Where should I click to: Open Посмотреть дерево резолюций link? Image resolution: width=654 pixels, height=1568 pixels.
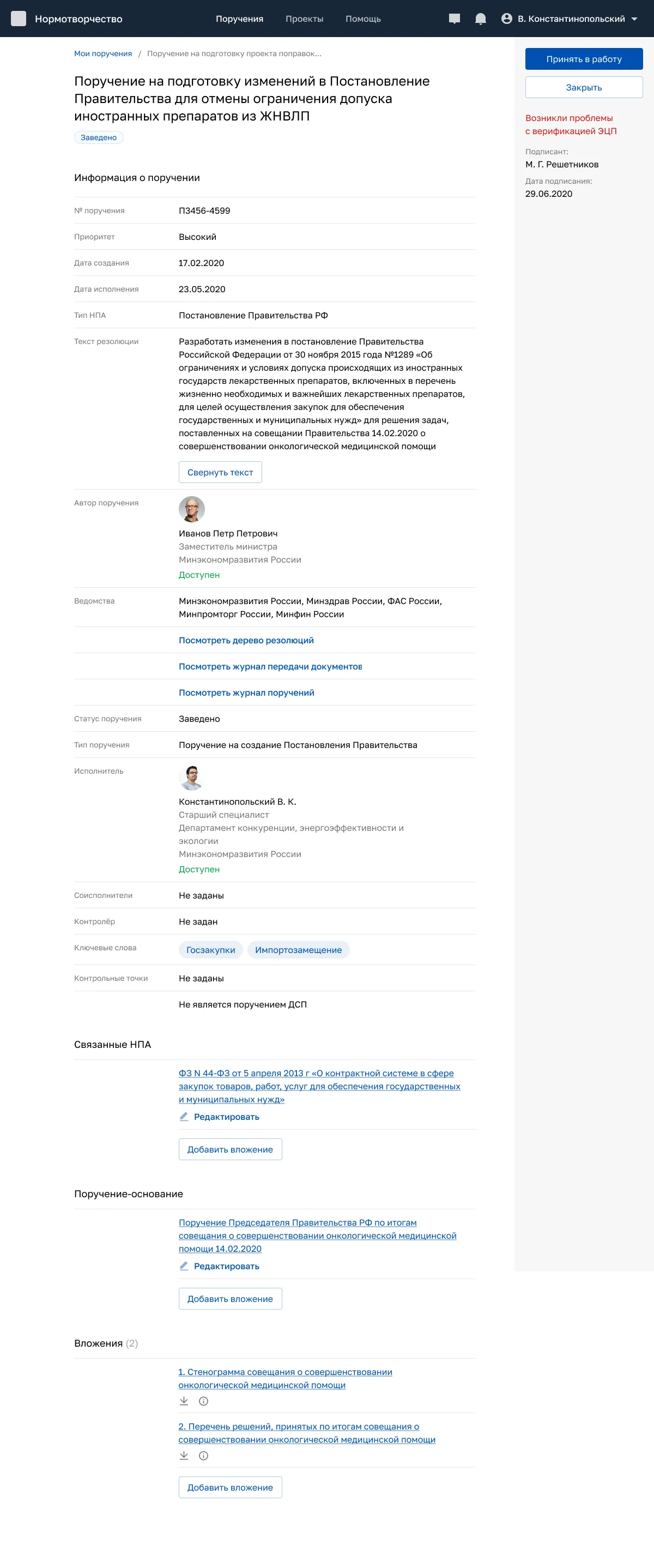click(246, 641)
